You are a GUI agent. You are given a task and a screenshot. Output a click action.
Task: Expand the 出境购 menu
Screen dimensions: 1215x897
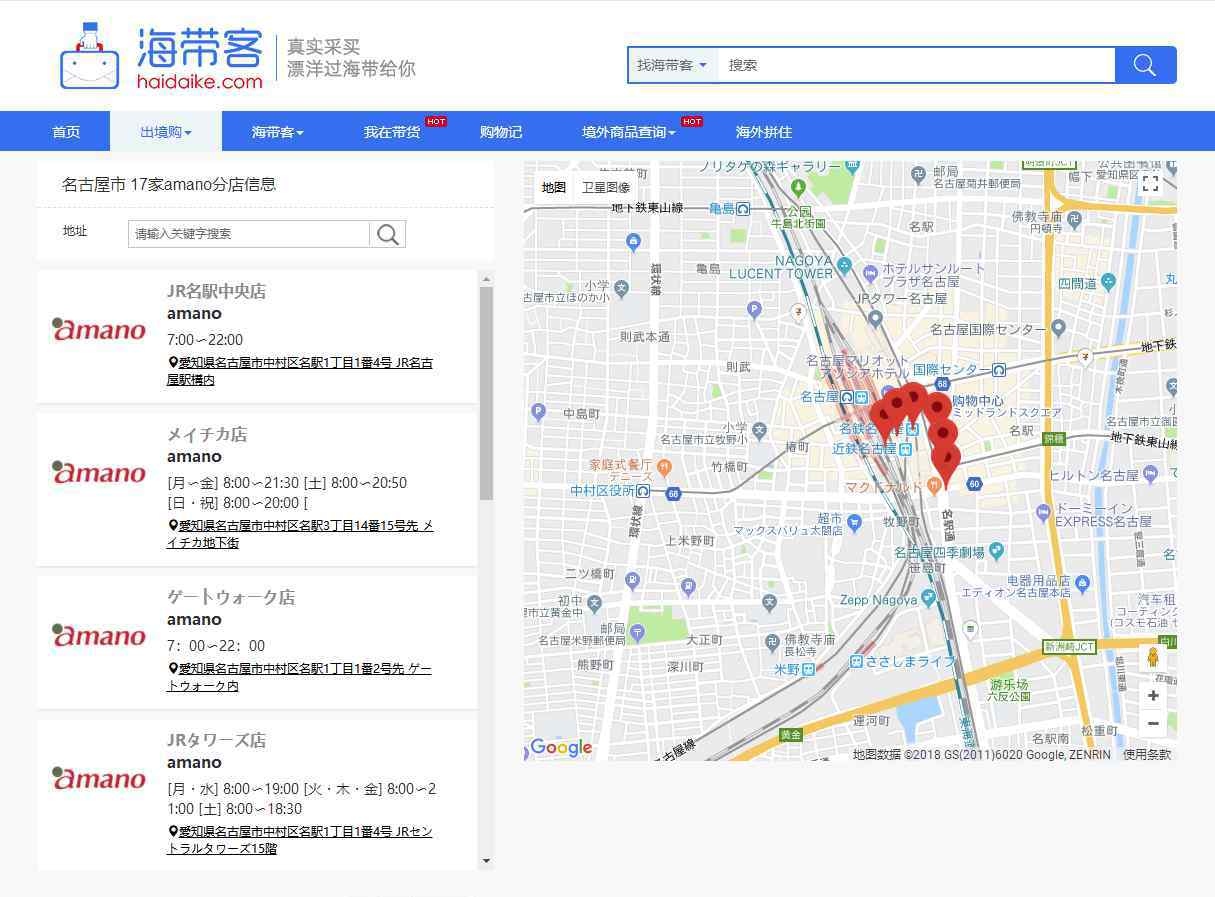[166, 132]
